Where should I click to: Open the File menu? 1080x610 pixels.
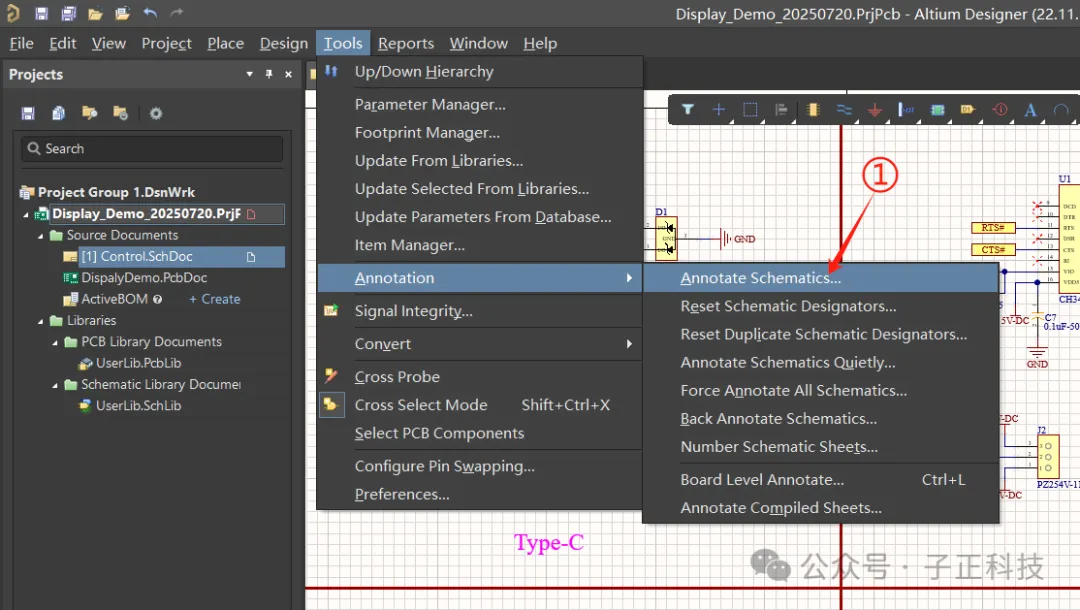pyautogui.click(x=21, y=43)
